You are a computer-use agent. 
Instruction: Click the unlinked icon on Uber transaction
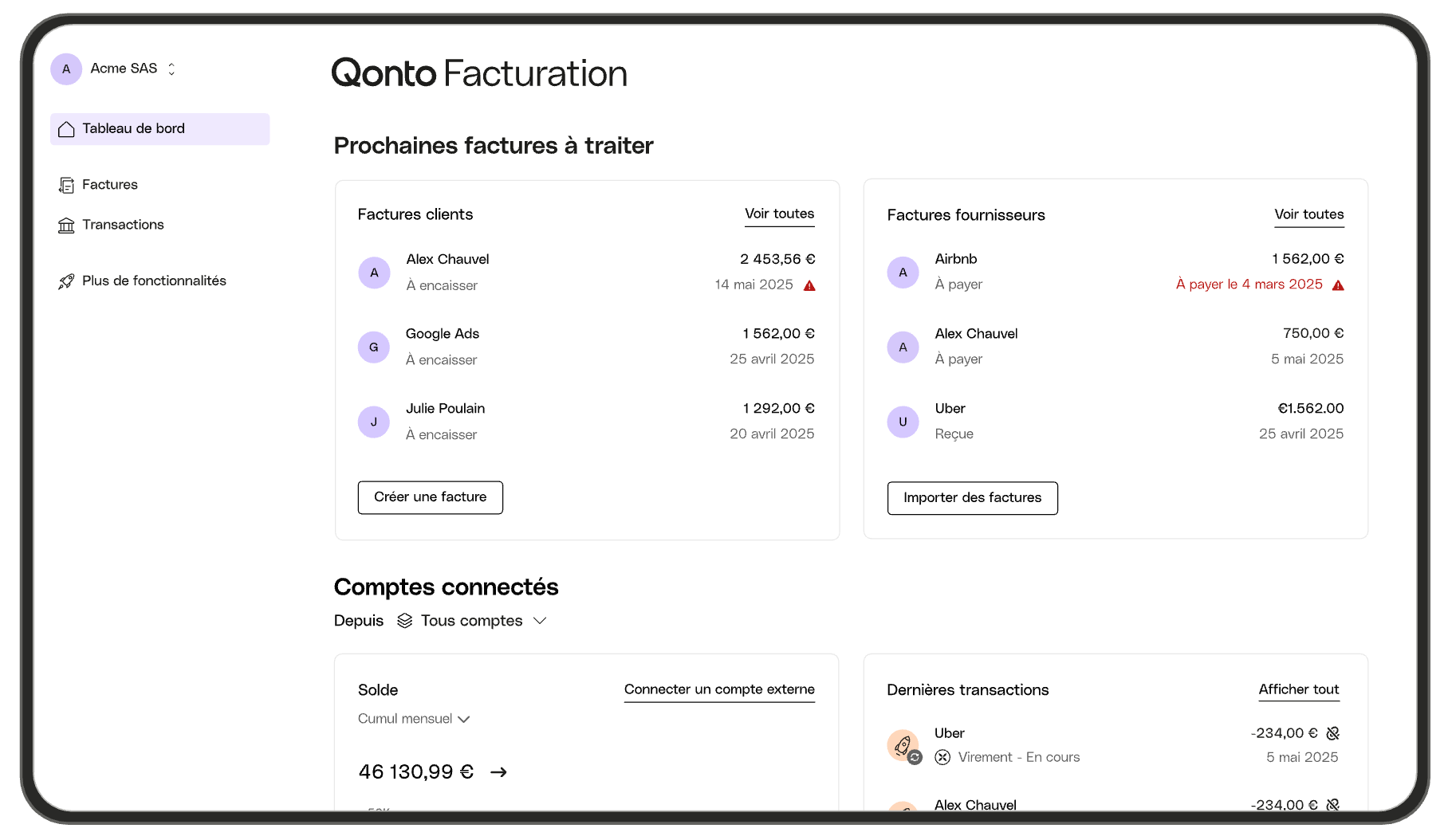coord(1332,733)
